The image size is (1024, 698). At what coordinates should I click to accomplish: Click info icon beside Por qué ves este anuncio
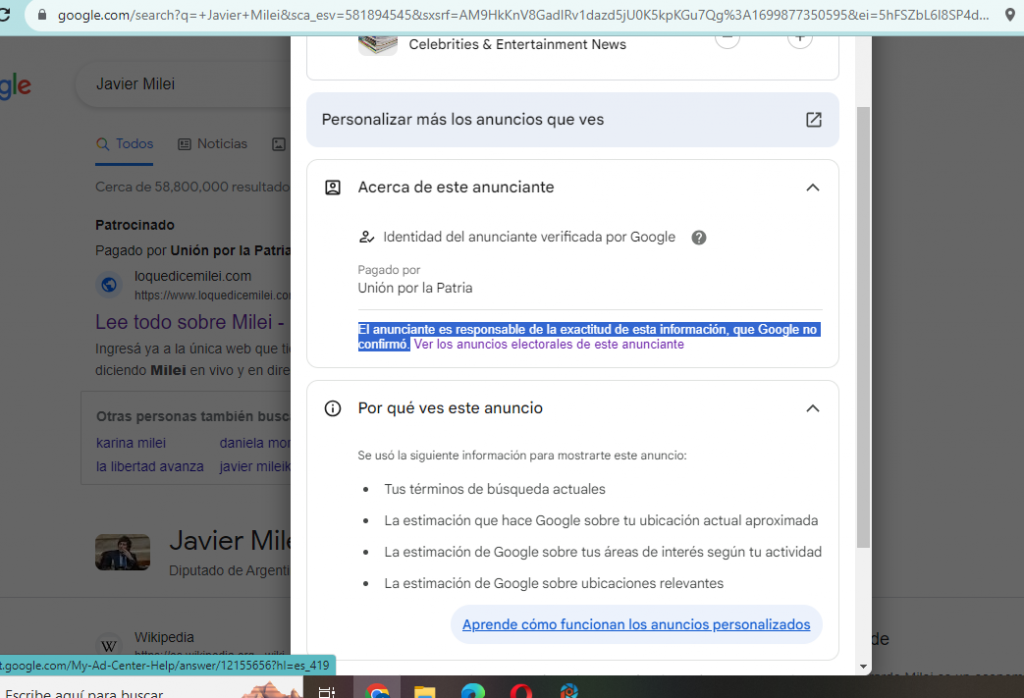point(333,409)
